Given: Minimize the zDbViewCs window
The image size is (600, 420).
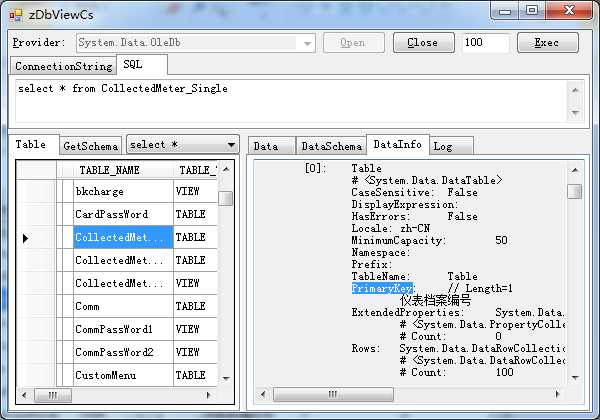Looking at the screenshot, I should coord(505,11).
